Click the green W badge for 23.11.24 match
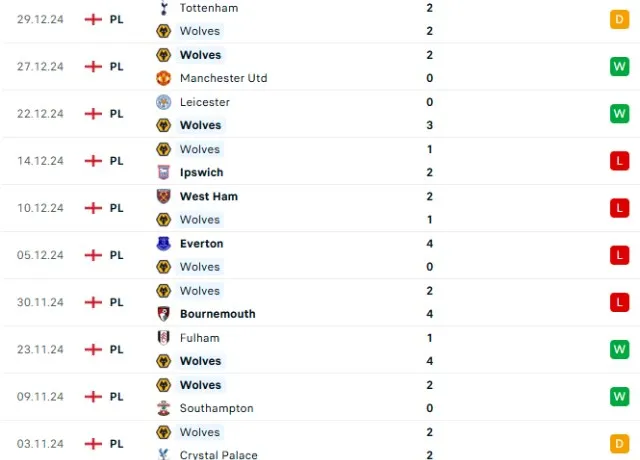Screen dimensions: 640x460 tap(619, 349)
